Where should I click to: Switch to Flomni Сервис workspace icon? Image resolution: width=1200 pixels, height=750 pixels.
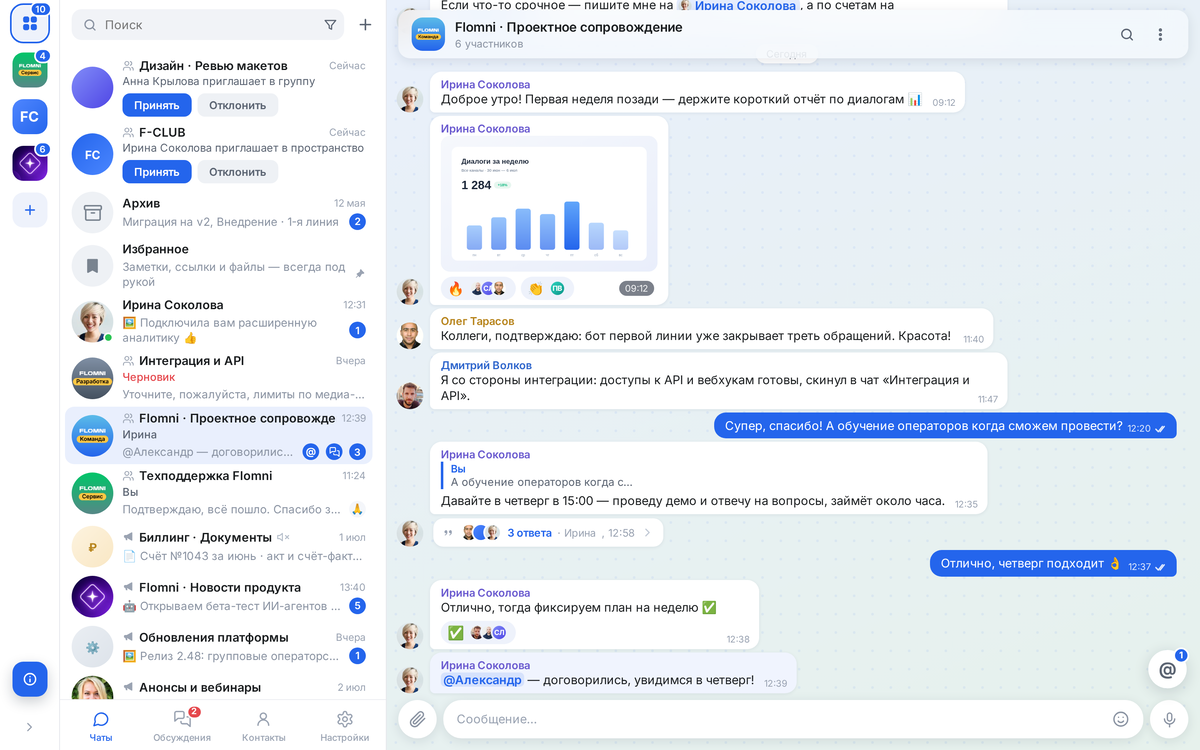pos(29,70)
